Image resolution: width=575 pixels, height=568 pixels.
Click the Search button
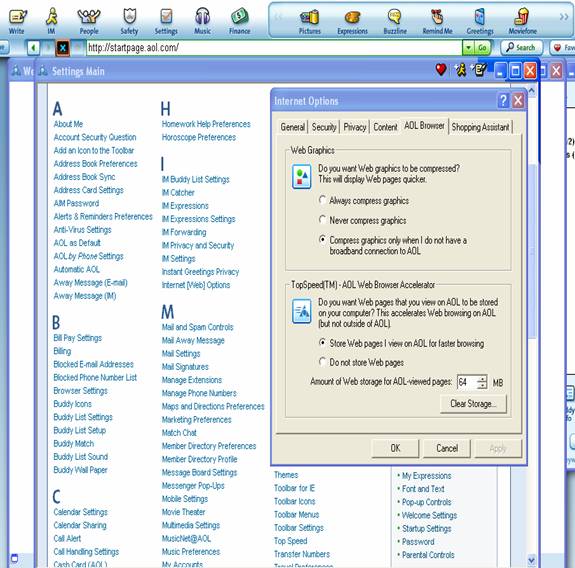tap(521, 48)
